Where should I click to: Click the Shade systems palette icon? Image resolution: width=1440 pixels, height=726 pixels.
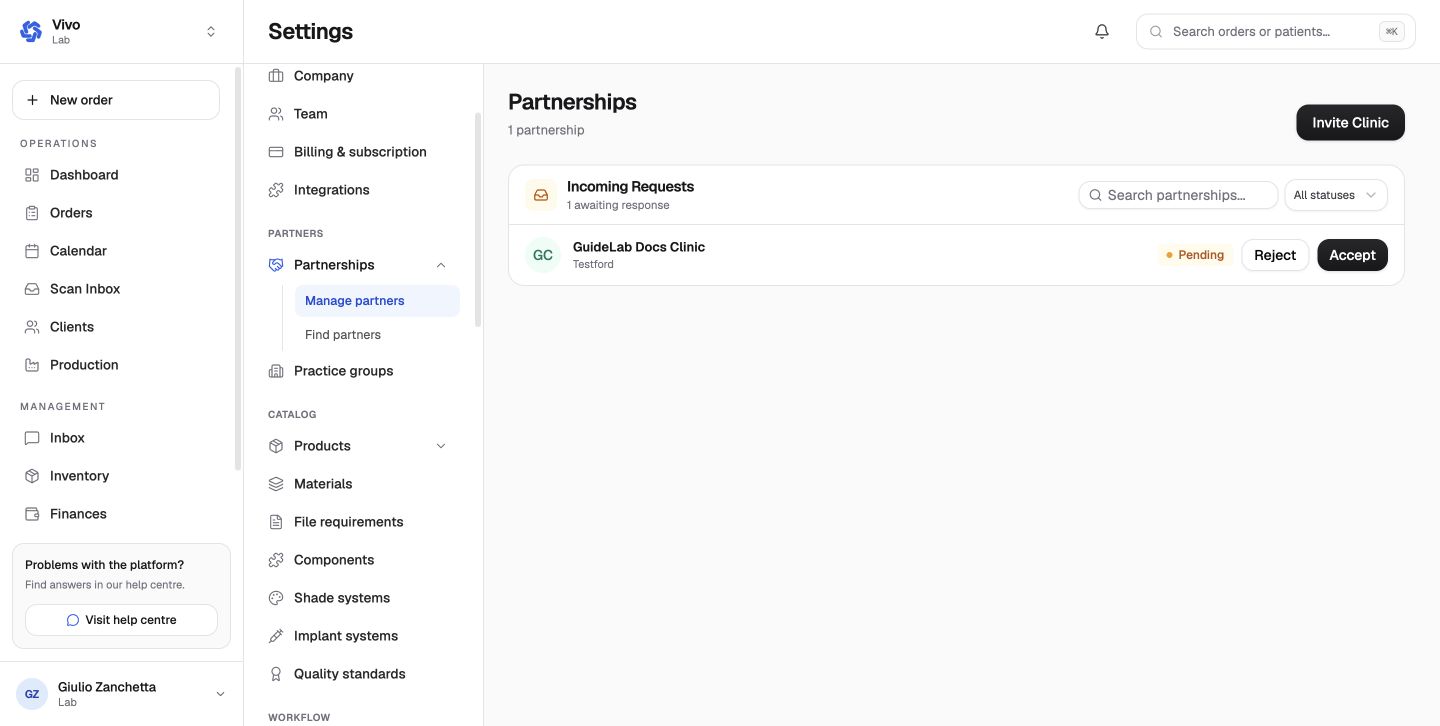[276, 598]
